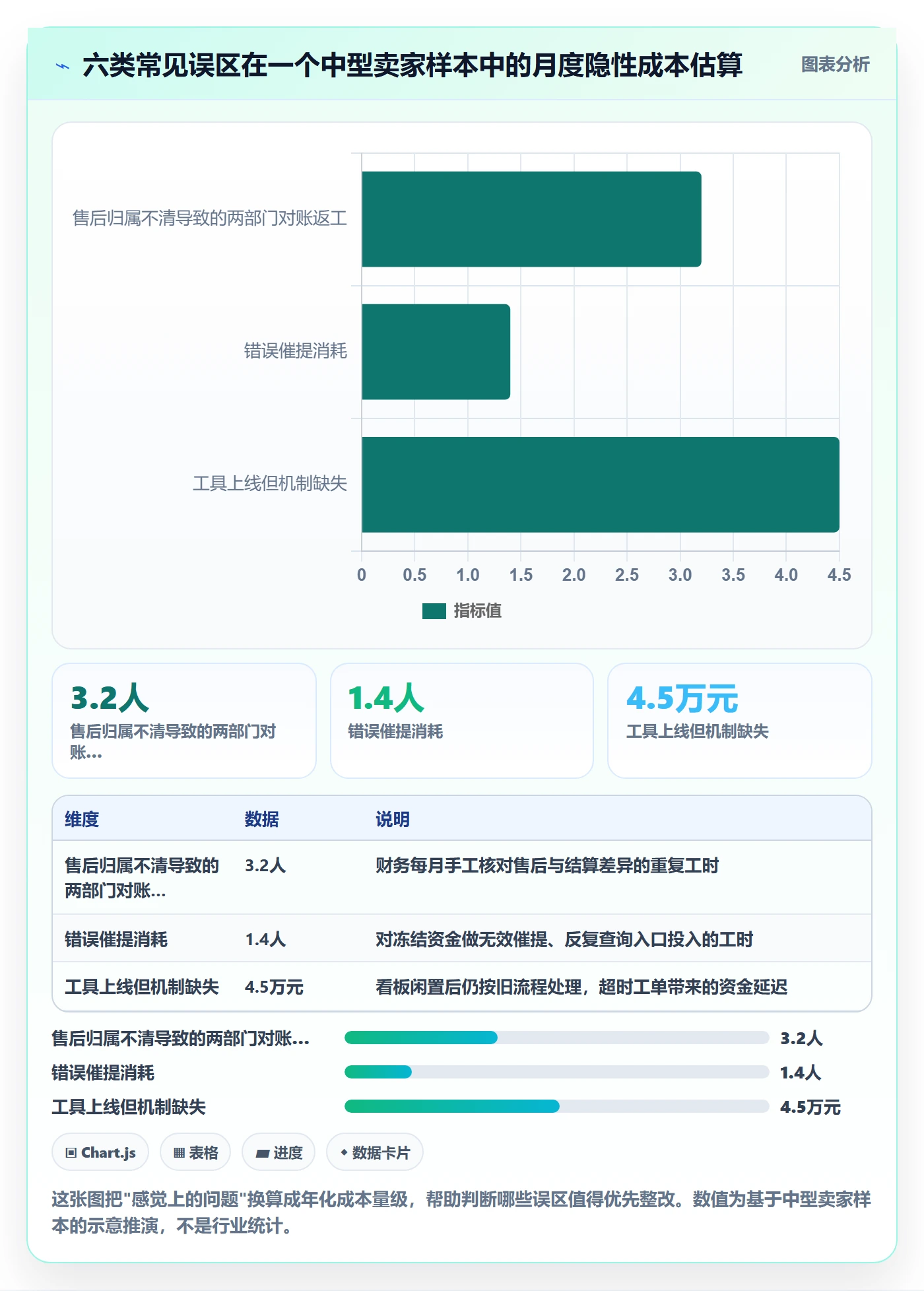Screen dimensions: 924x1291
Task: Click description 财务每月手工核对售后与结算差异的重复工时
Action: point(547,865)
